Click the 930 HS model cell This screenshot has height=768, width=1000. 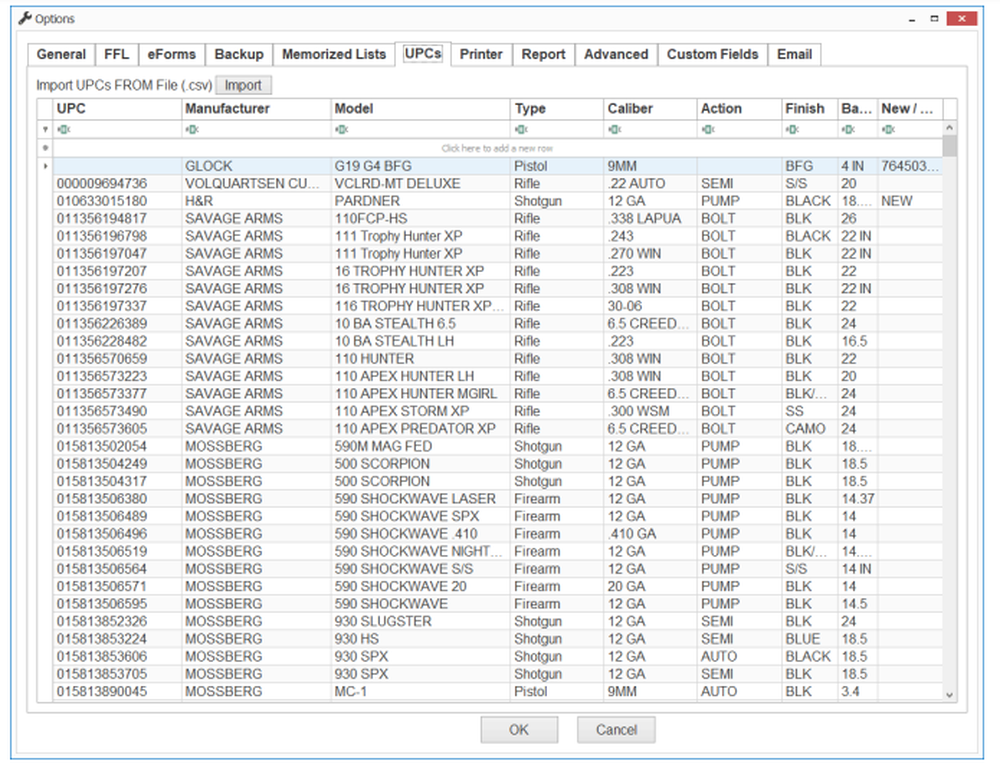click(421, 639)
